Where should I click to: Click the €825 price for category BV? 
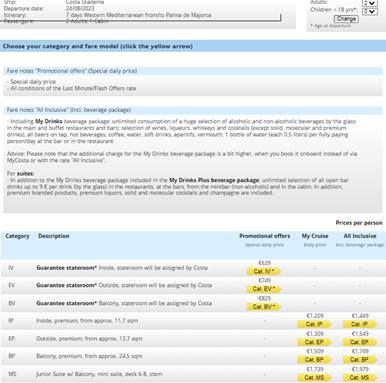[x=265, y=298]
